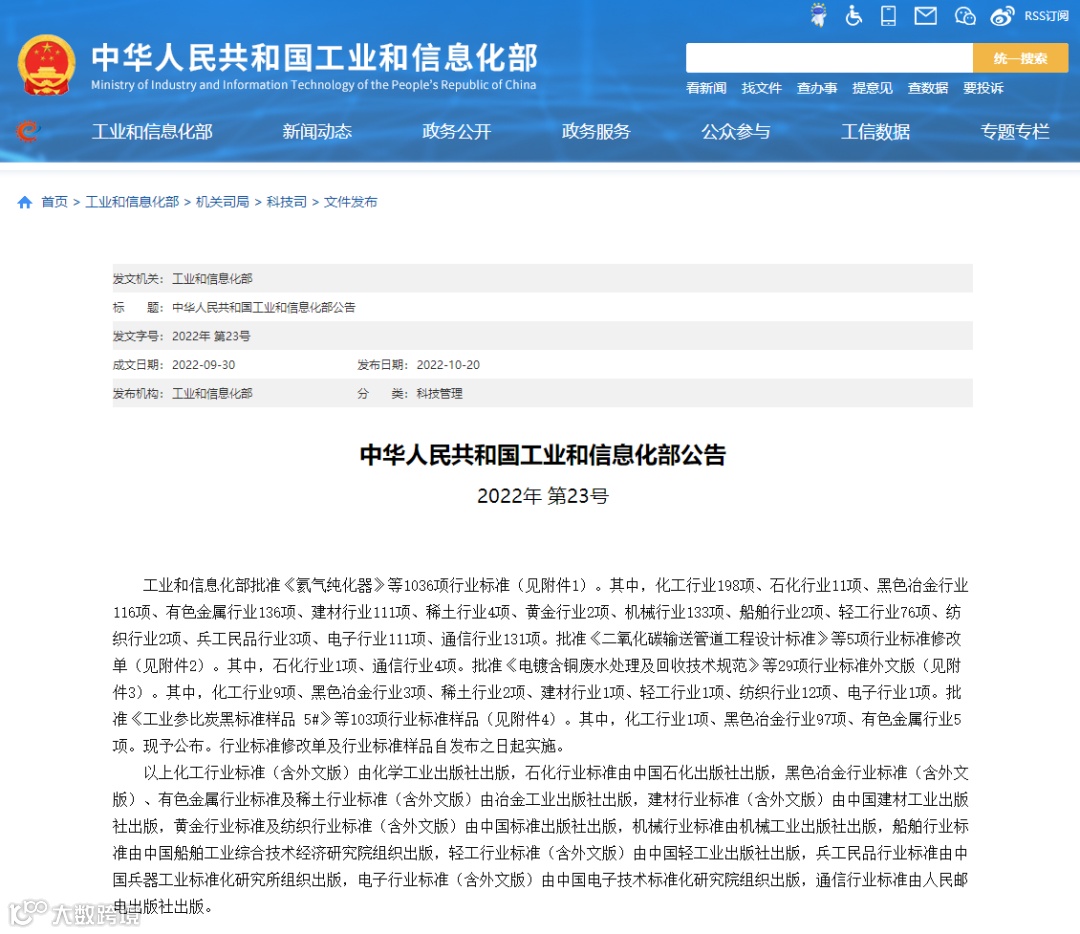Image resolution: width=1080 pixels, height=934 pixels.
Task: Click the subtitle 2022年 第23号 under the heading
Action: coord(543,496)
